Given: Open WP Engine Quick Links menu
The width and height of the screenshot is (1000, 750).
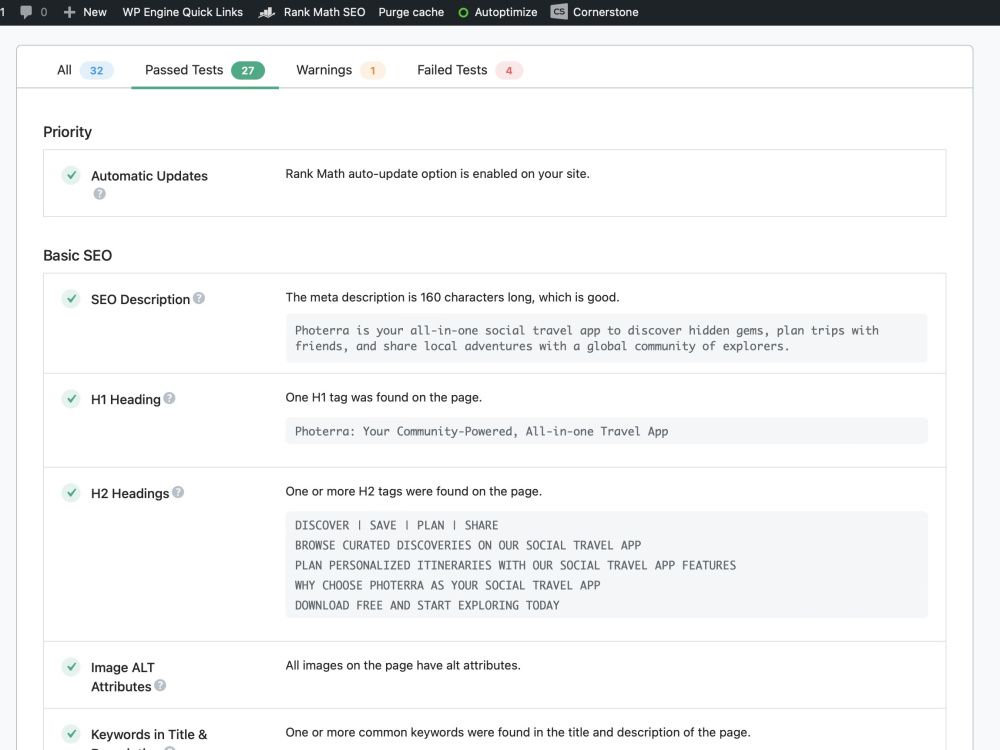Looking at the screenshot, I should (x=182, y=12).
